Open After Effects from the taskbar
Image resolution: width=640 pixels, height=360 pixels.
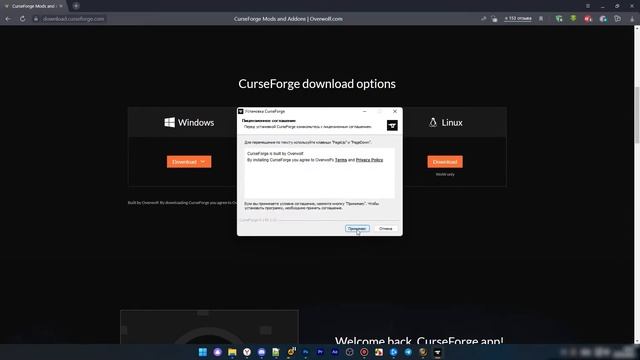pos(335,352)
